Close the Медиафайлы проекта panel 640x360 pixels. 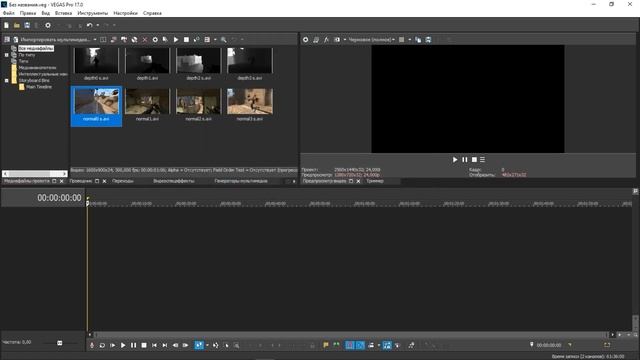[62, 181]
